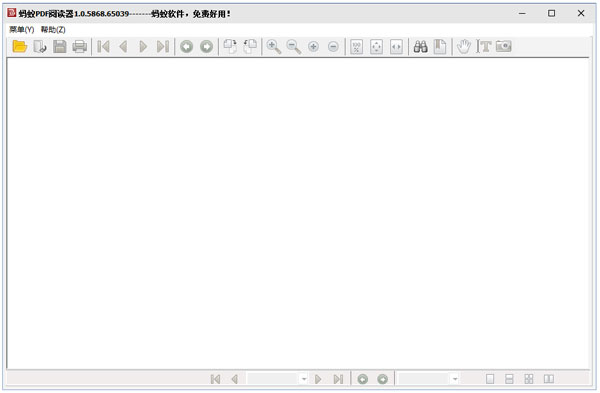
Task: Maximize the PDF reader window
Action: click(x=551, y=13)
